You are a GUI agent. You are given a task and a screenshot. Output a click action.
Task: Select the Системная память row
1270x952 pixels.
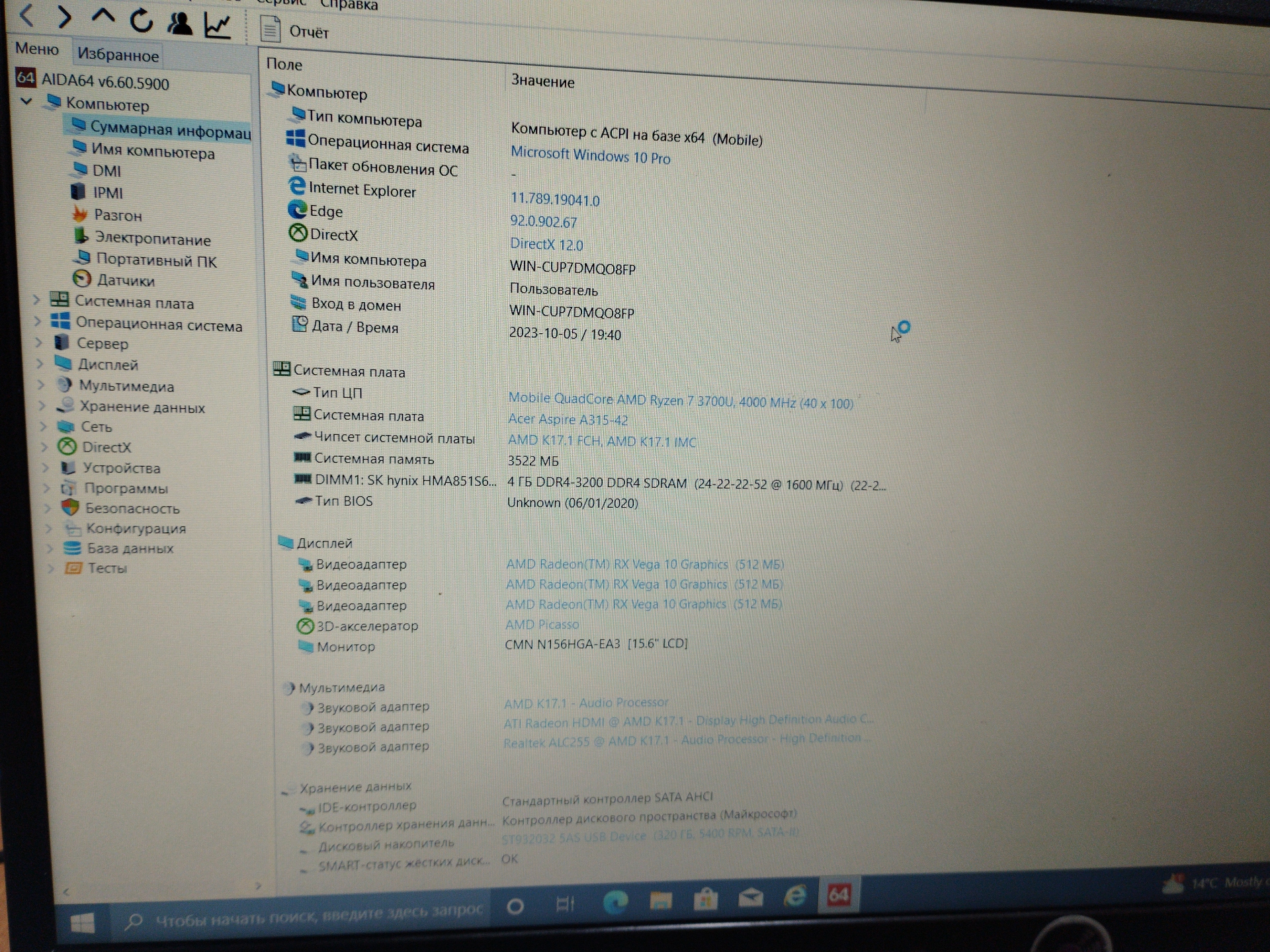click(426, 459)
